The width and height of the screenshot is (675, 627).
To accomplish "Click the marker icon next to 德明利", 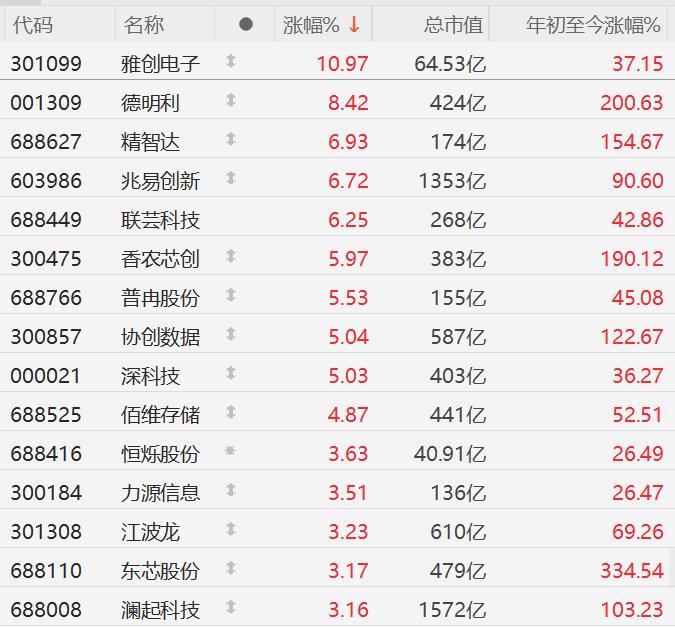I will [x=231, y=100].
